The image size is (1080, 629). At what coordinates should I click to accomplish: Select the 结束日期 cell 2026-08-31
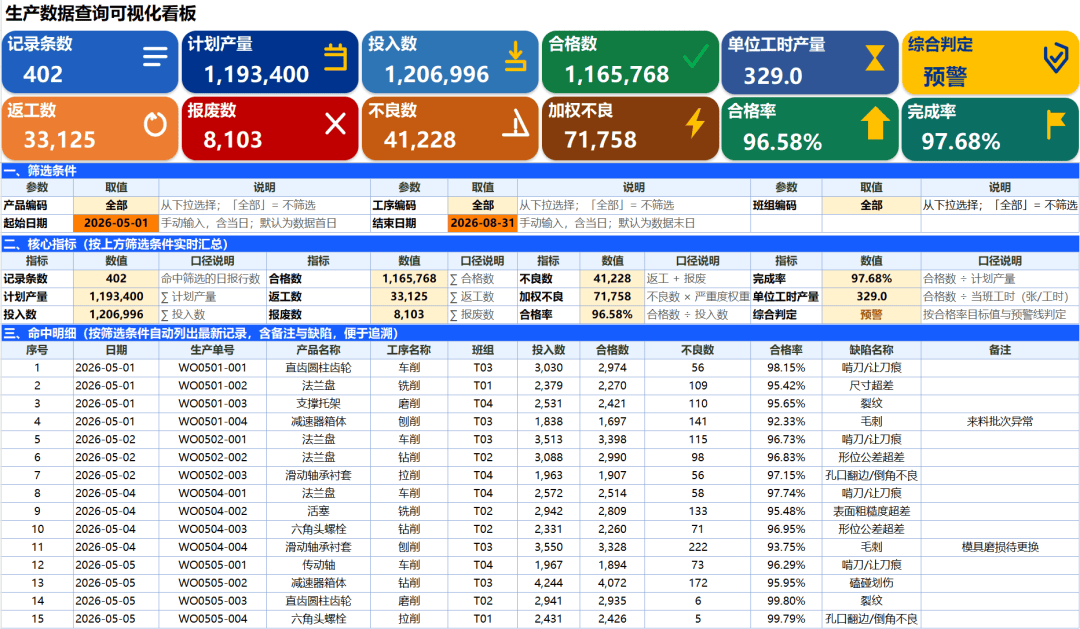(x=482, y=223)
